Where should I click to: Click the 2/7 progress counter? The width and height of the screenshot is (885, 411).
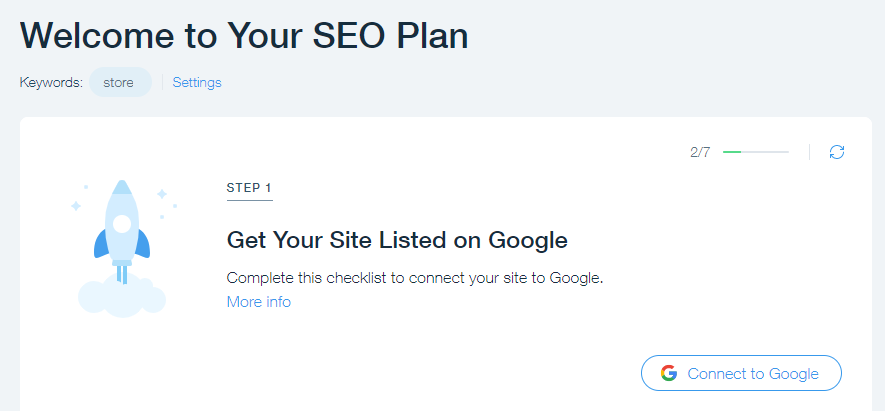(700, 152)
